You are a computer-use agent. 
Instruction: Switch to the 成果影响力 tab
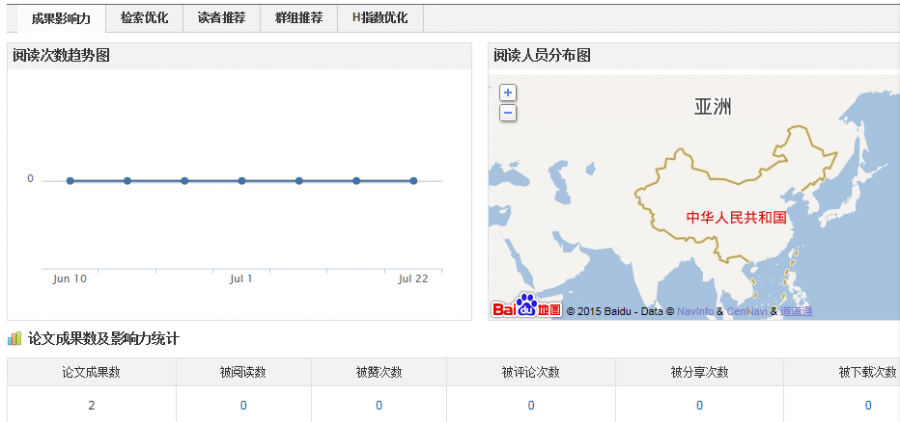point(61,18)
